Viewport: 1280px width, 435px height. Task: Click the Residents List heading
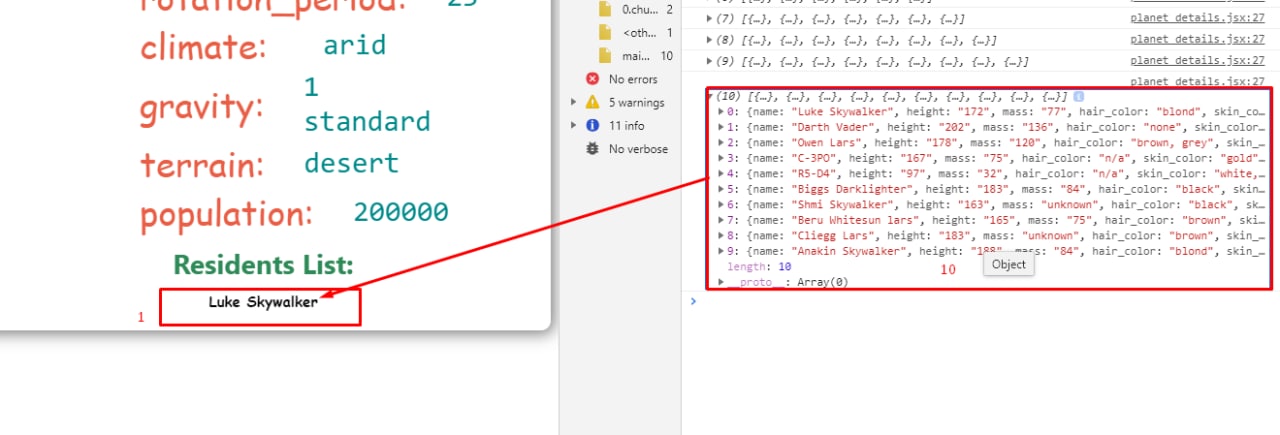click(263, 265)
